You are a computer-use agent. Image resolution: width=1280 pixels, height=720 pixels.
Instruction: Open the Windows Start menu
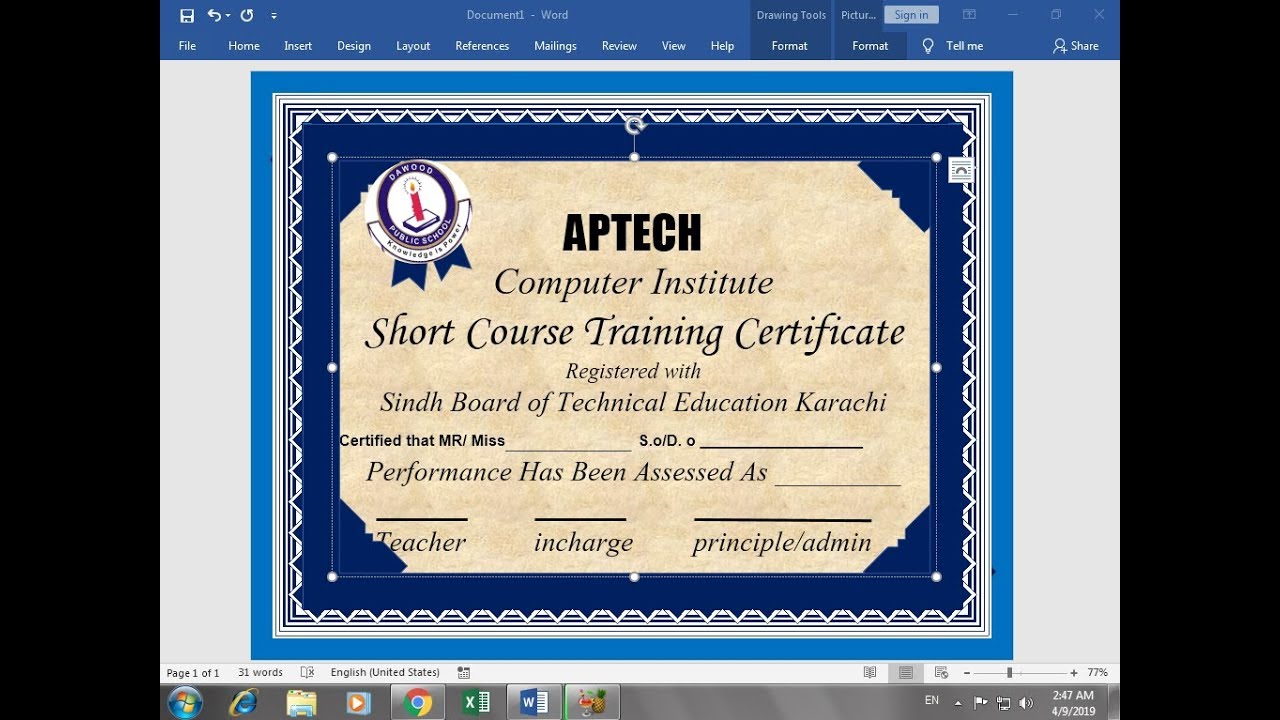[x=186, y=703]
